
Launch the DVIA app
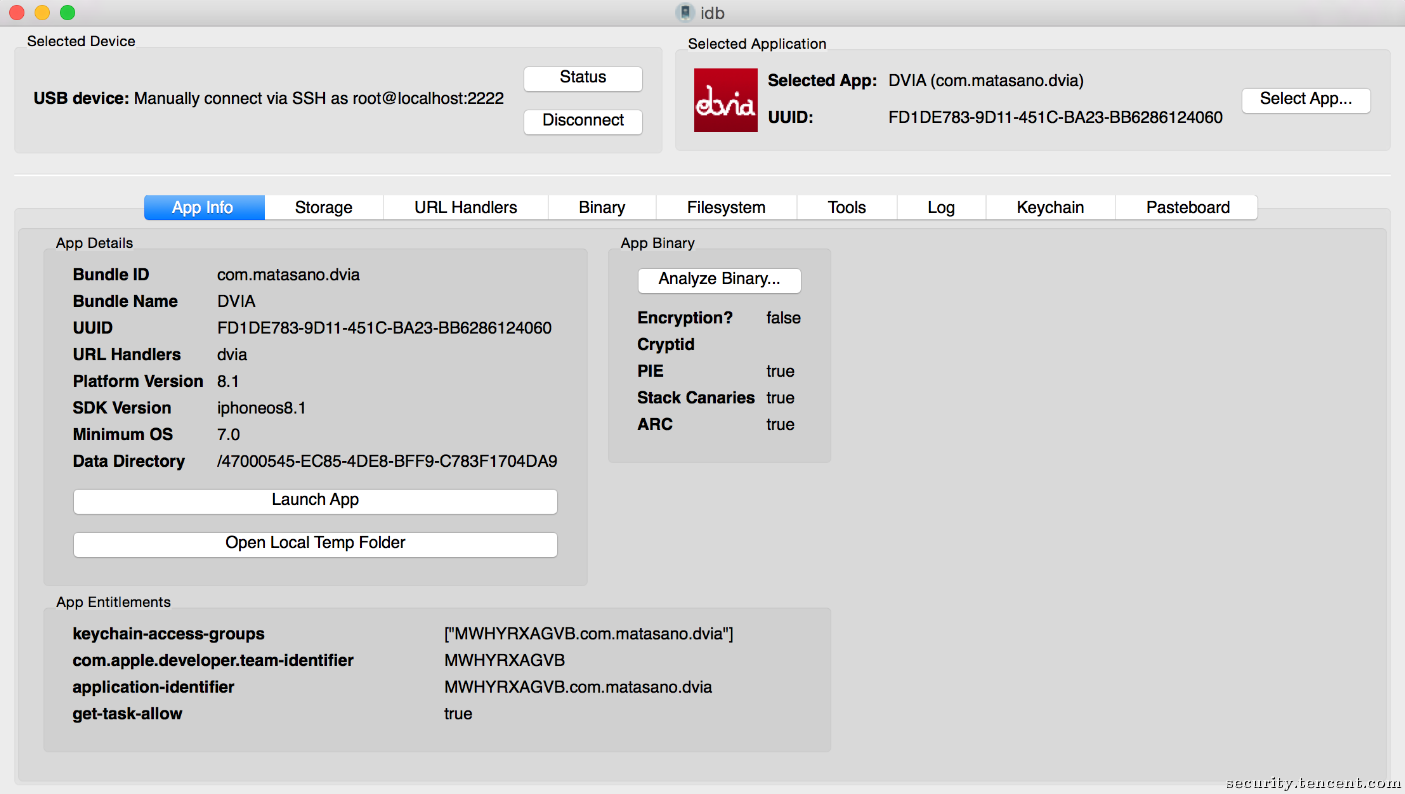coord(315,501)
